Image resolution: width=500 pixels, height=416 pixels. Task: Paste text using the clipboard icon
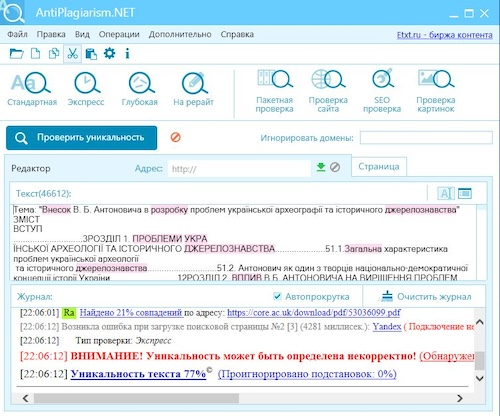[x=91, y=53]
